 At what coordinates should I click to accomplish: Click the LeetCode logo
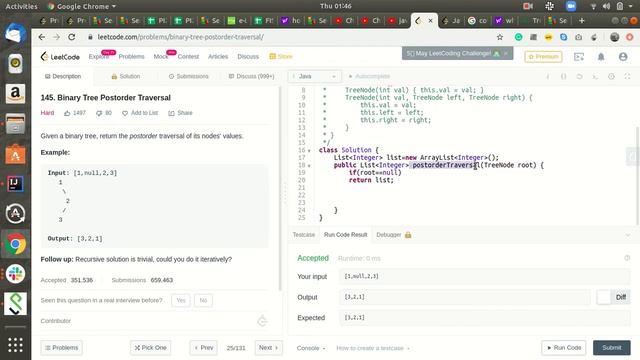pyautogui.click(x=60, y=57)
